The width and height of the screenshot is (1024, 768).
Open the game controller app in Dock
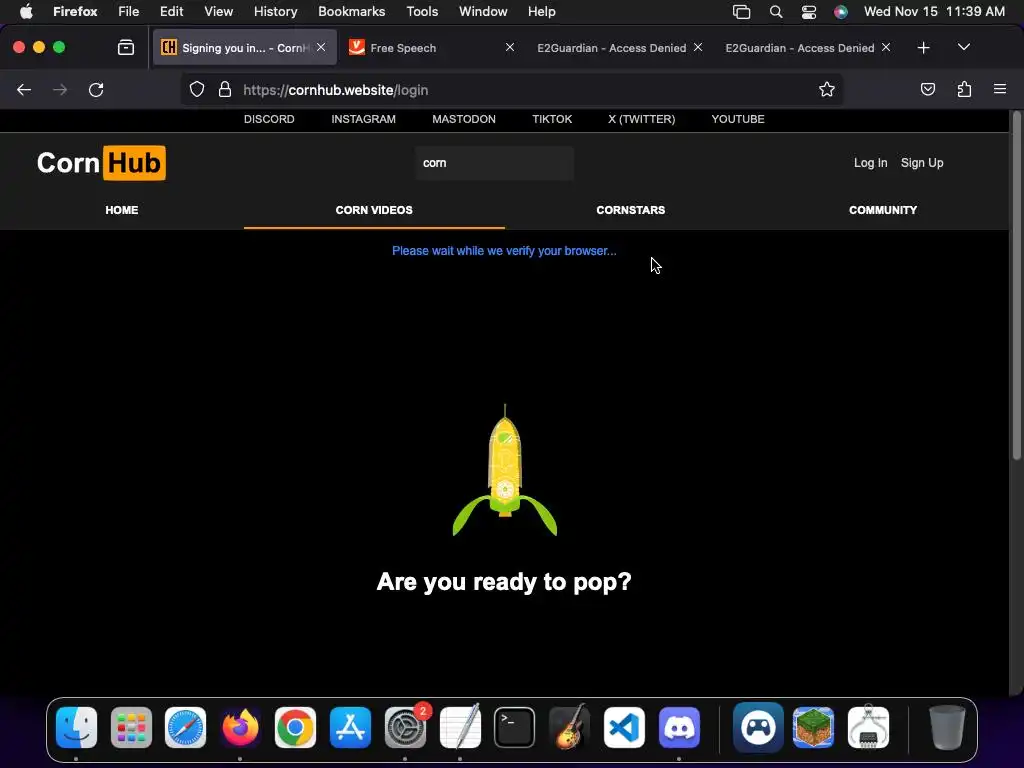pos(758,728)
